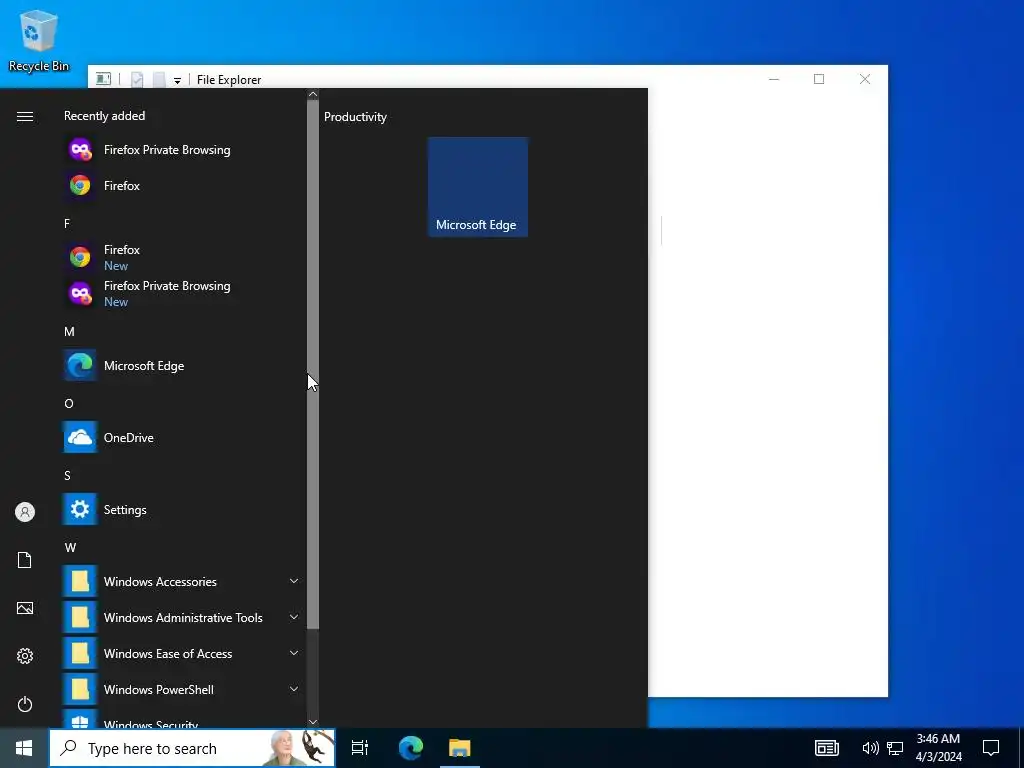Open OneDrive from the app list
This screenshot has height=768, width=1024.
point(183,438)
